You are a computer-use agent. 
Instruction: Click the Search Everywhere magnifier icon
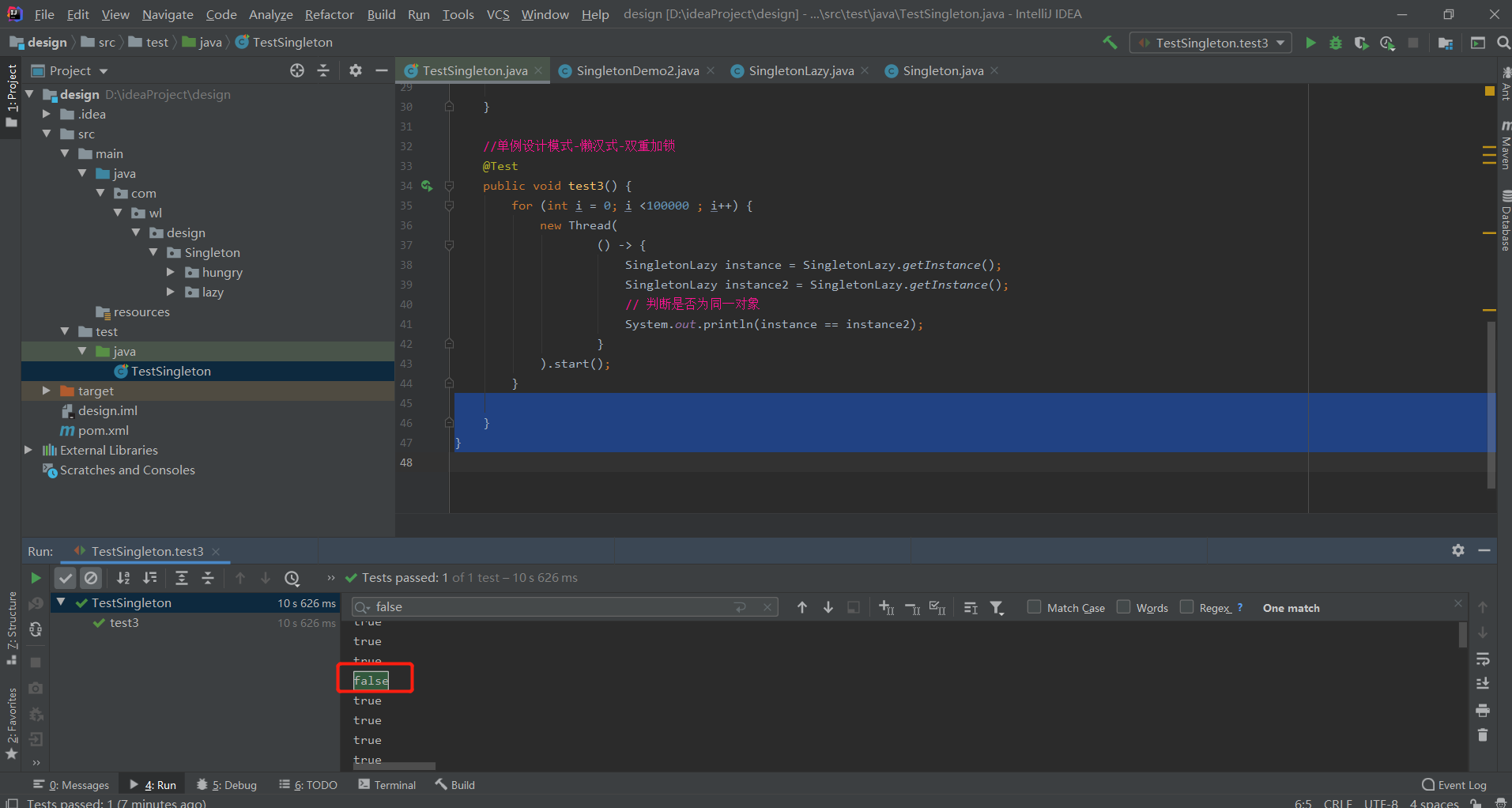tap(1503, 43)
